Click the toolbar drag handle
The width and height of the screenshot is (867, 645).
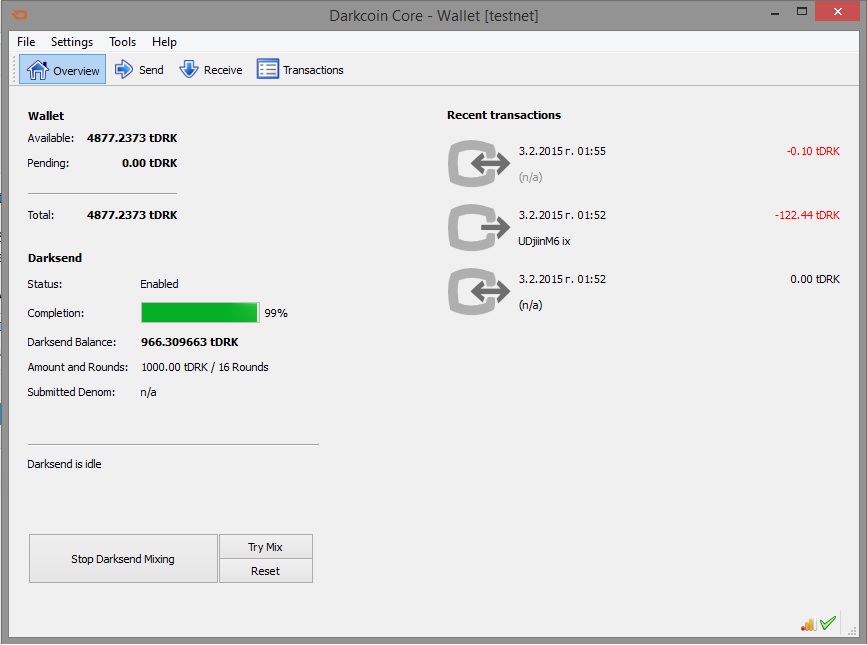[x=14, y=70]
